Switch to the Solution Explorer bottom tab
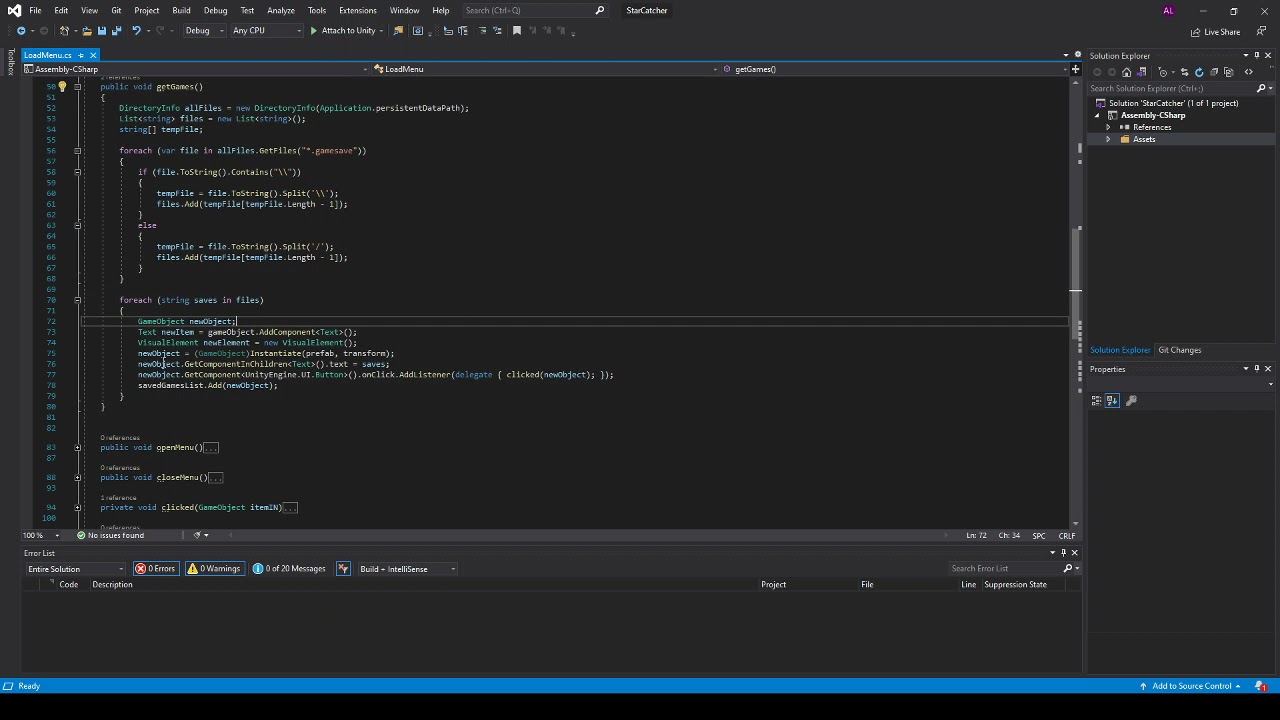 click(1120, 351)
